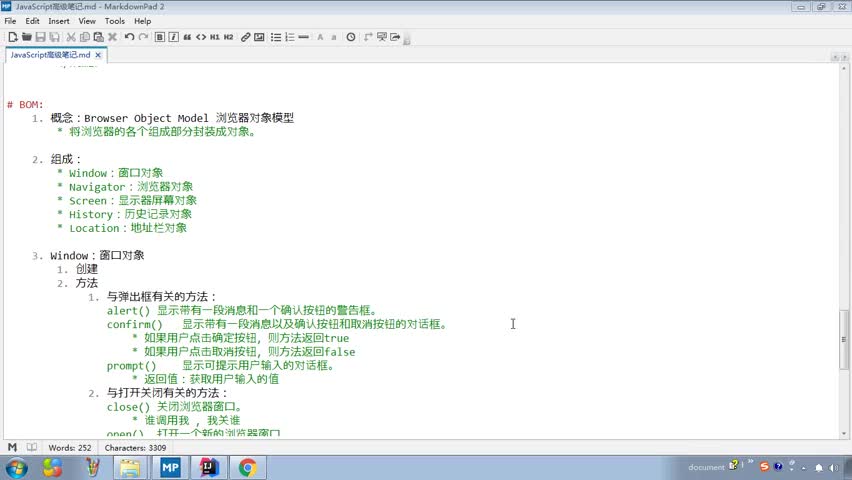This screenshot has width=852, height=480.
Task: Open the View menu
Action: pos(87,21)
